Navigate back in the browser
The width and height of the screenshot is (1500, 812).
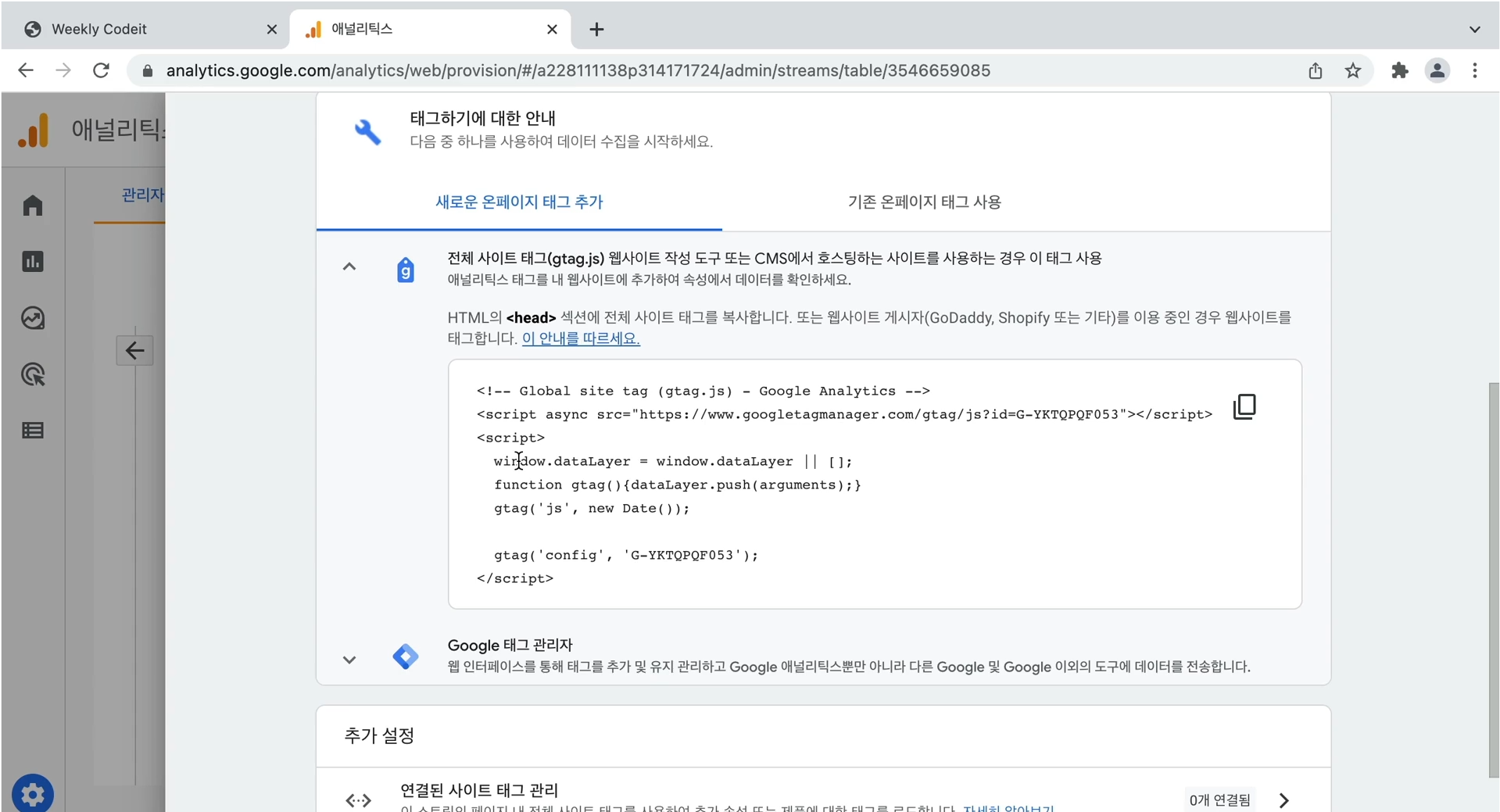coord(26,70)
